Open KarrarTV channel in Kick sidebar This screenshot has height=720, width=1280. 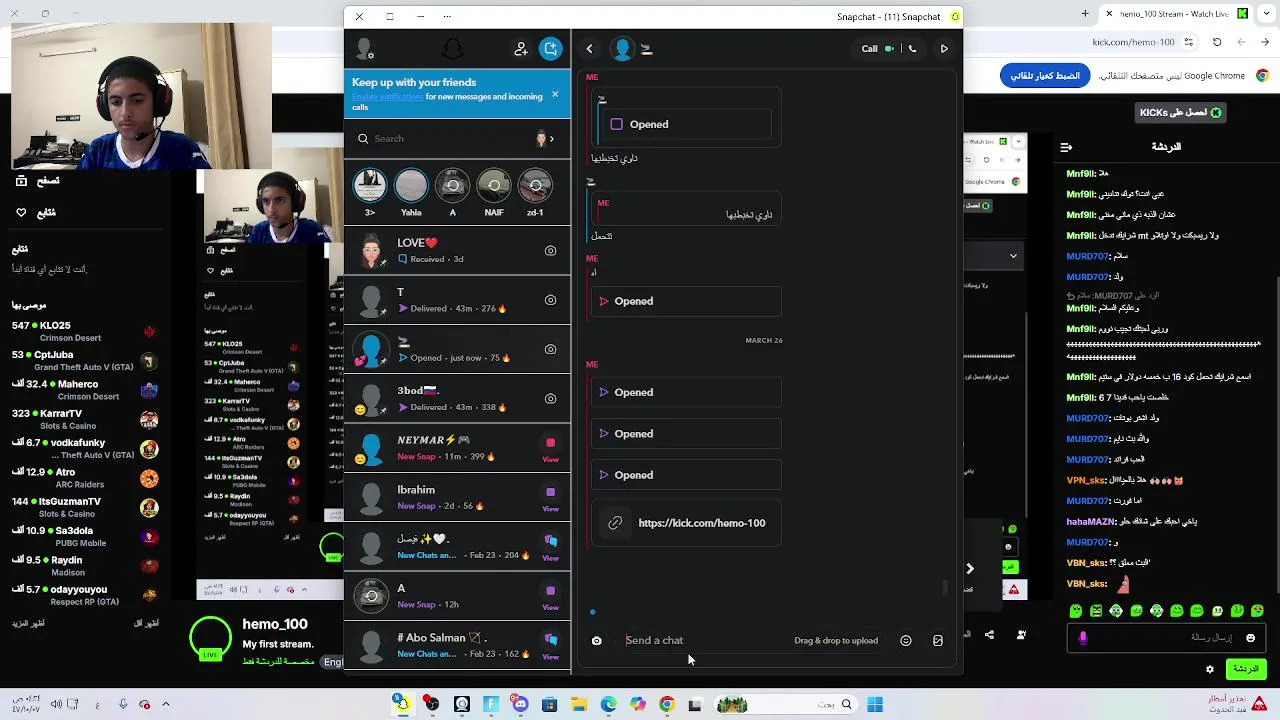click(x=84, y=419)
